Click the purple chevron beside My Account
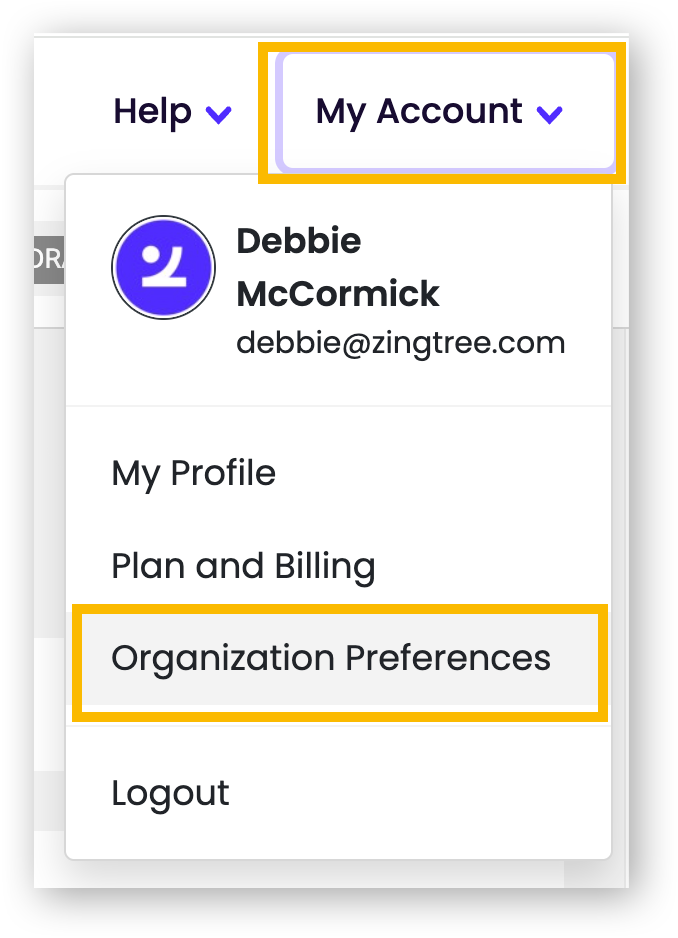This screenshot has height=938, width=678. click(549, 114)
